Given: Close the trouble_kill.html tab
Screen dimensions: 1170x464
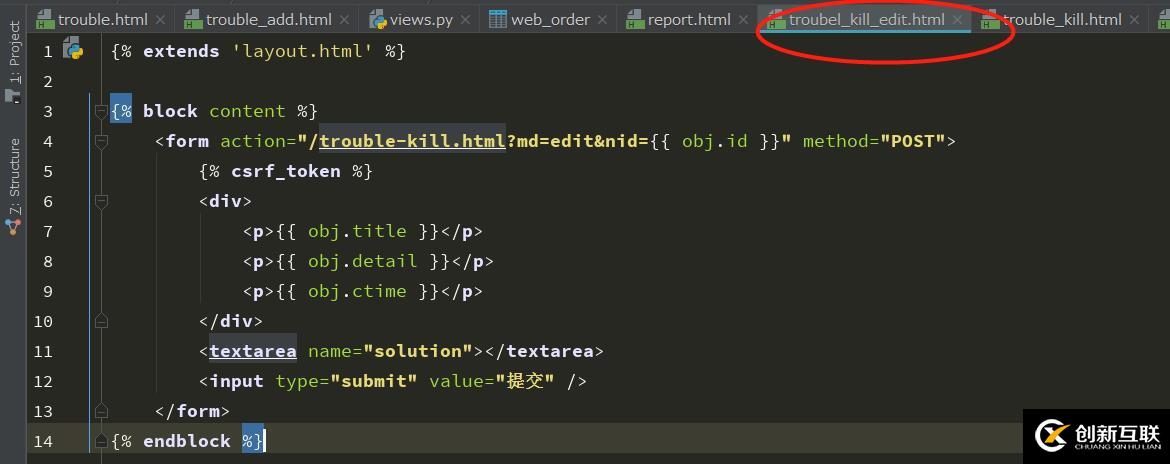Looking at the screenshot, I should [1134, 20].
